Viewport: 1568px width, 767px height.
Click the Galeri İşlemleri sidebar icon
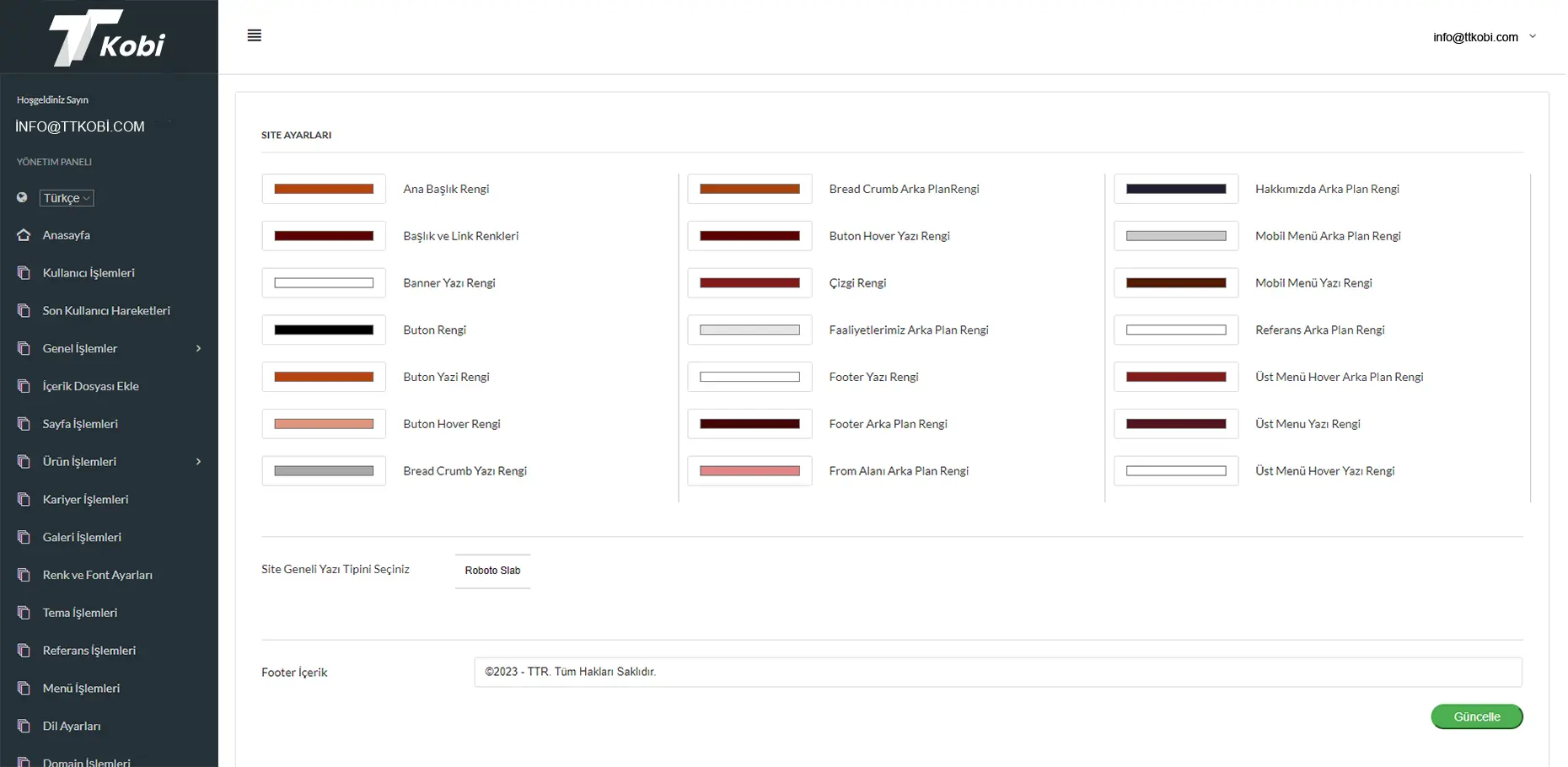[x=24, y=537]
